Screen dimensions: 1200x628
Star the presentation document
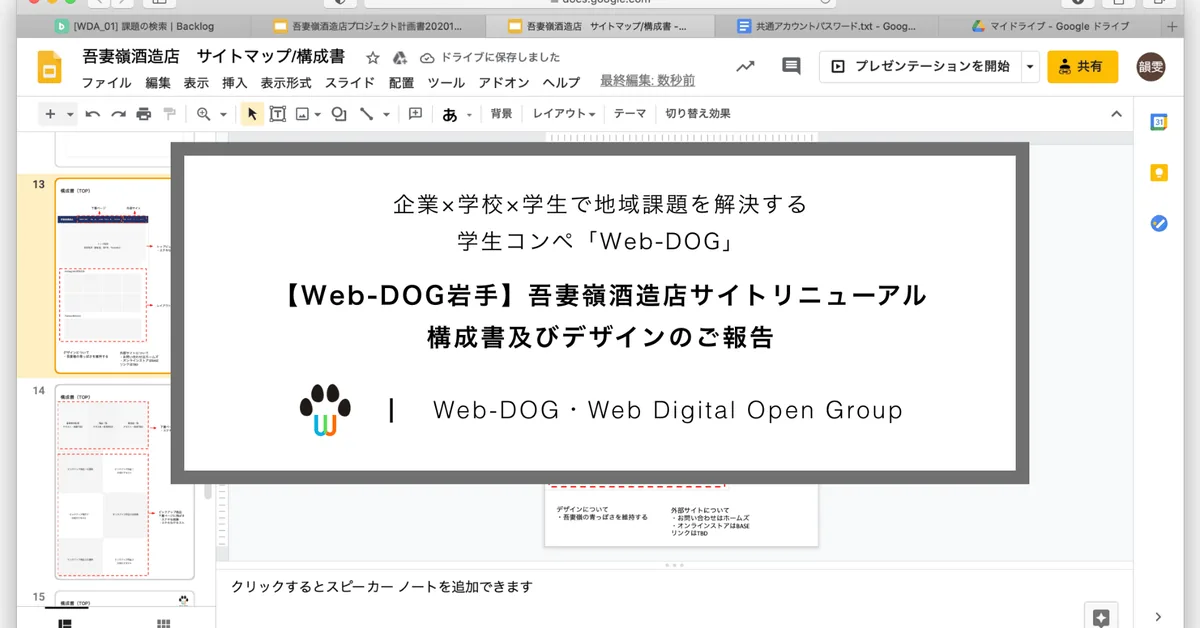(x=373, y=58)
